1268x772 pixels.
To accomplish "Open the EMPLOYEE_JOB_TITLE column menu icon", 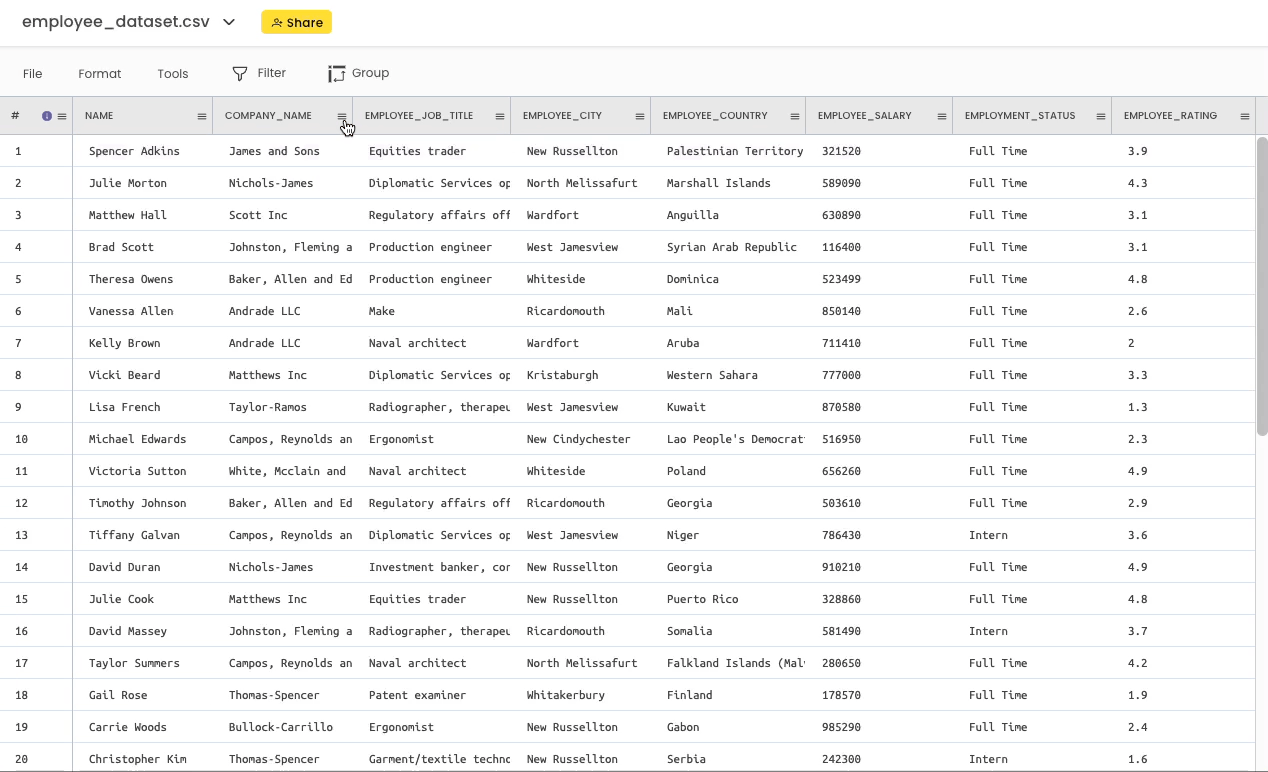I will [x=500, y=117].
